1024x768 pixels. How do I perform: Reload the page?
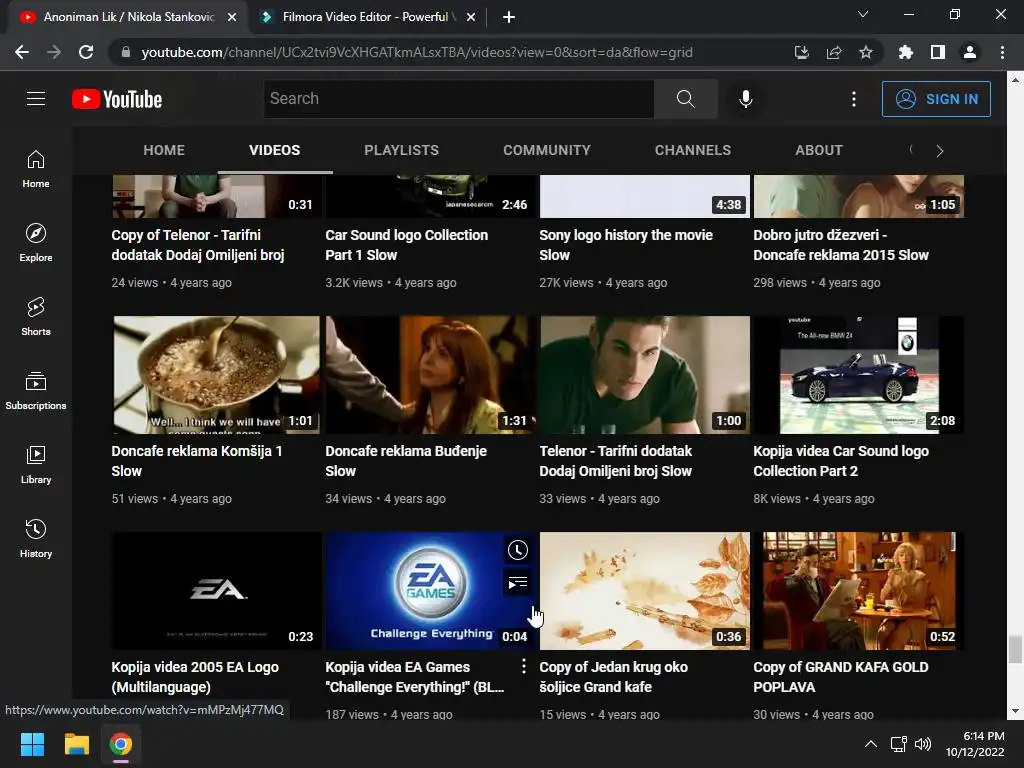point(86,52)
